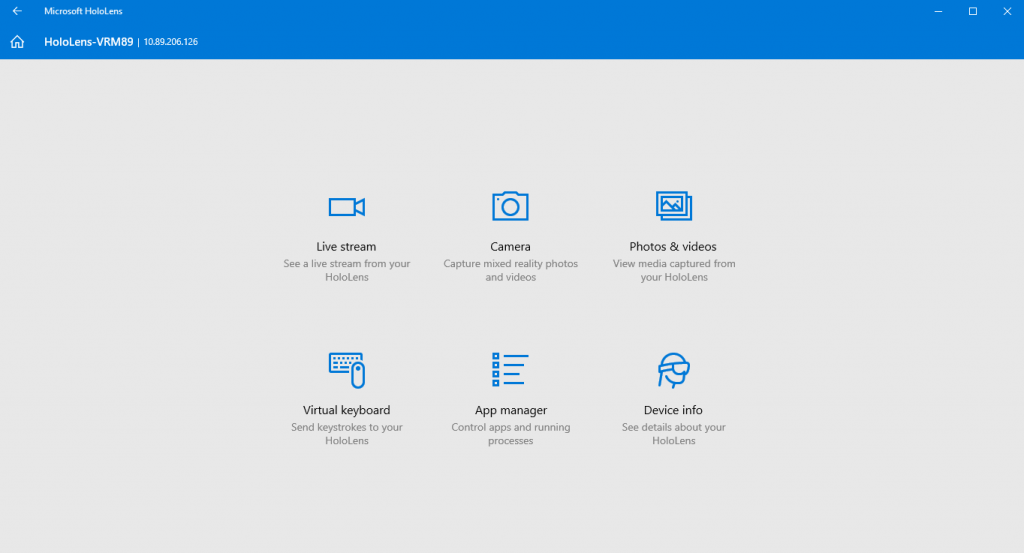
Task: Minimize the Microsoft HoloLens window
Action: pyautogui.click(x=938, y=11)
